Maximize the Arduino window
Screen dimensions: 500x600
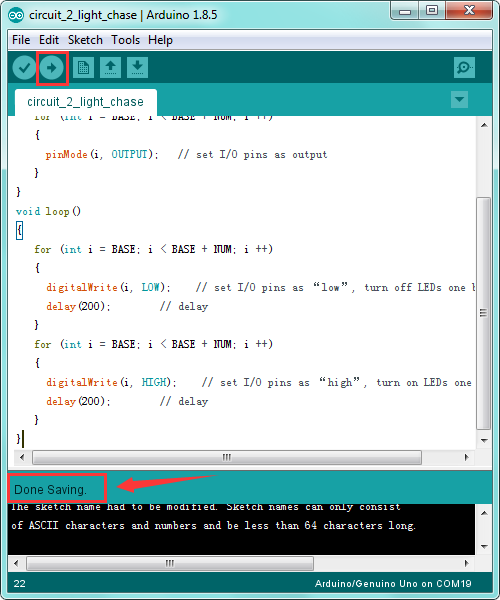point(432,11)
